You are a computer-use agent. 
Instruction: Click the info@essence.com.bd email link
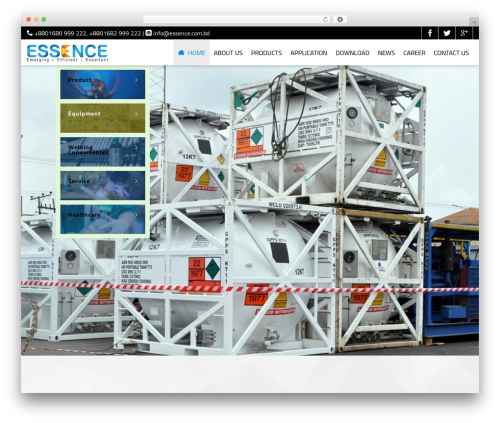tap(181, 33)
